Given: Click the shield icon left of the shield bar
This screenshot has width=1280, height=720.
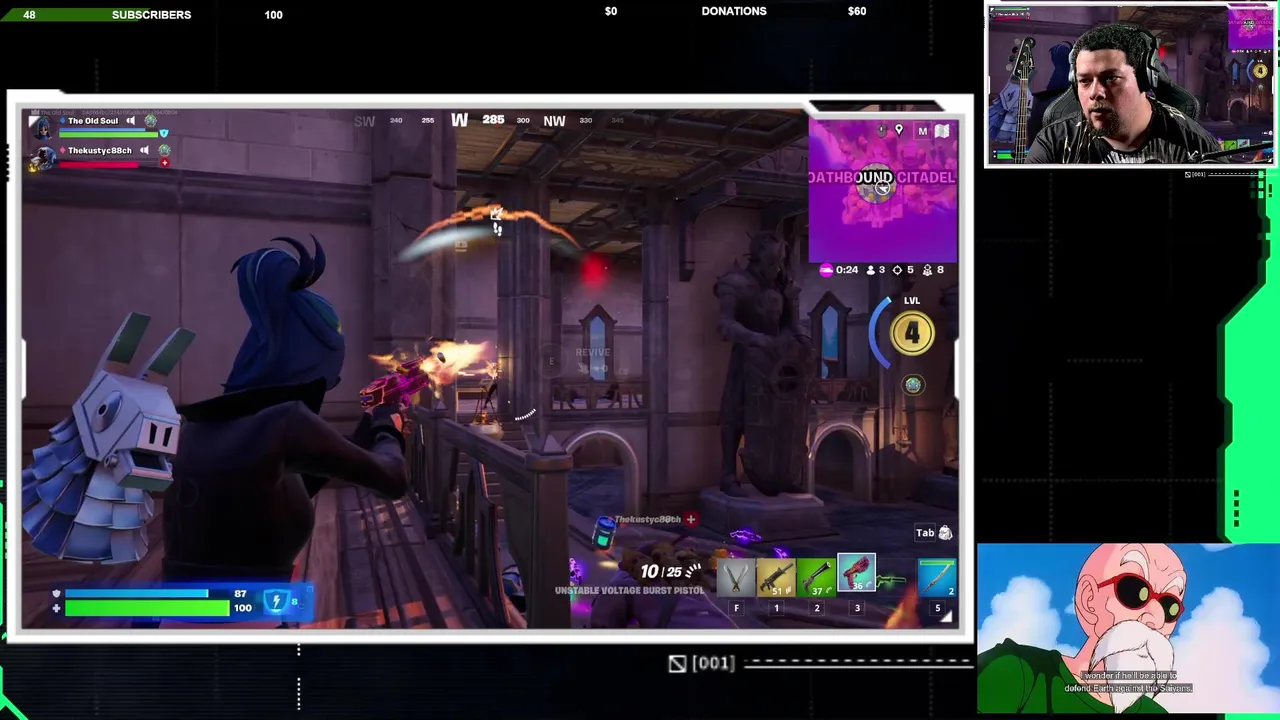Looking at the screenshot, I should tap(56, 594).
